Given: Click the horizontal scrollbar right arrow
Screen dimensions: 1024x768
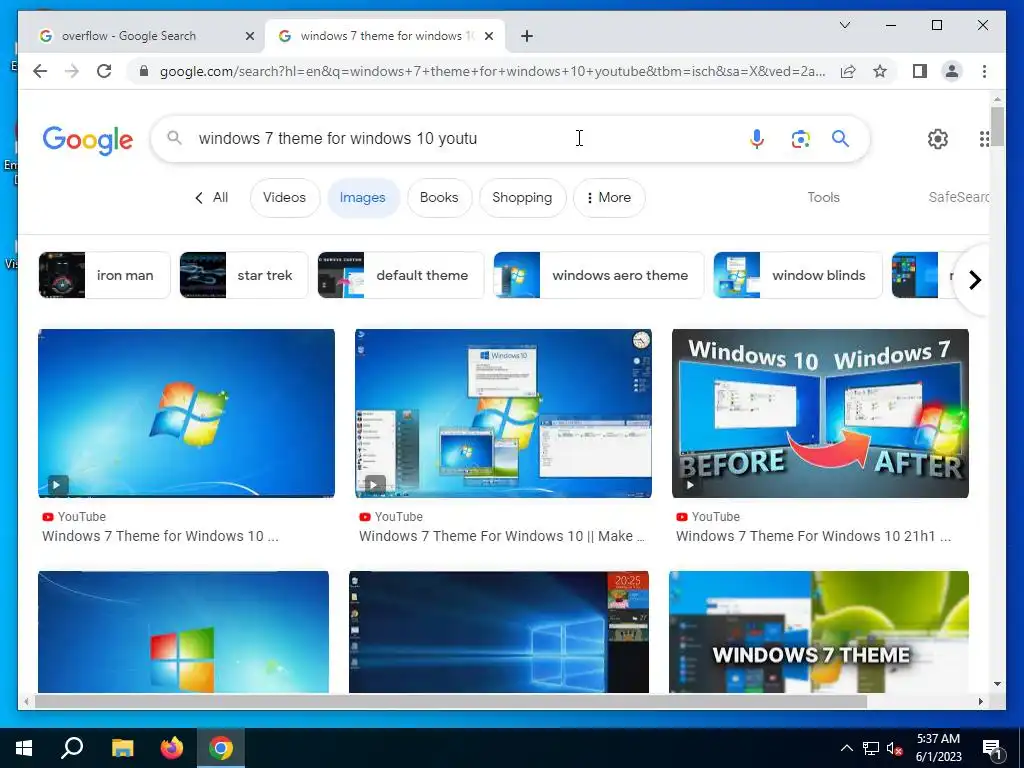Looking at the screenshot, I should tap(980, 701).
